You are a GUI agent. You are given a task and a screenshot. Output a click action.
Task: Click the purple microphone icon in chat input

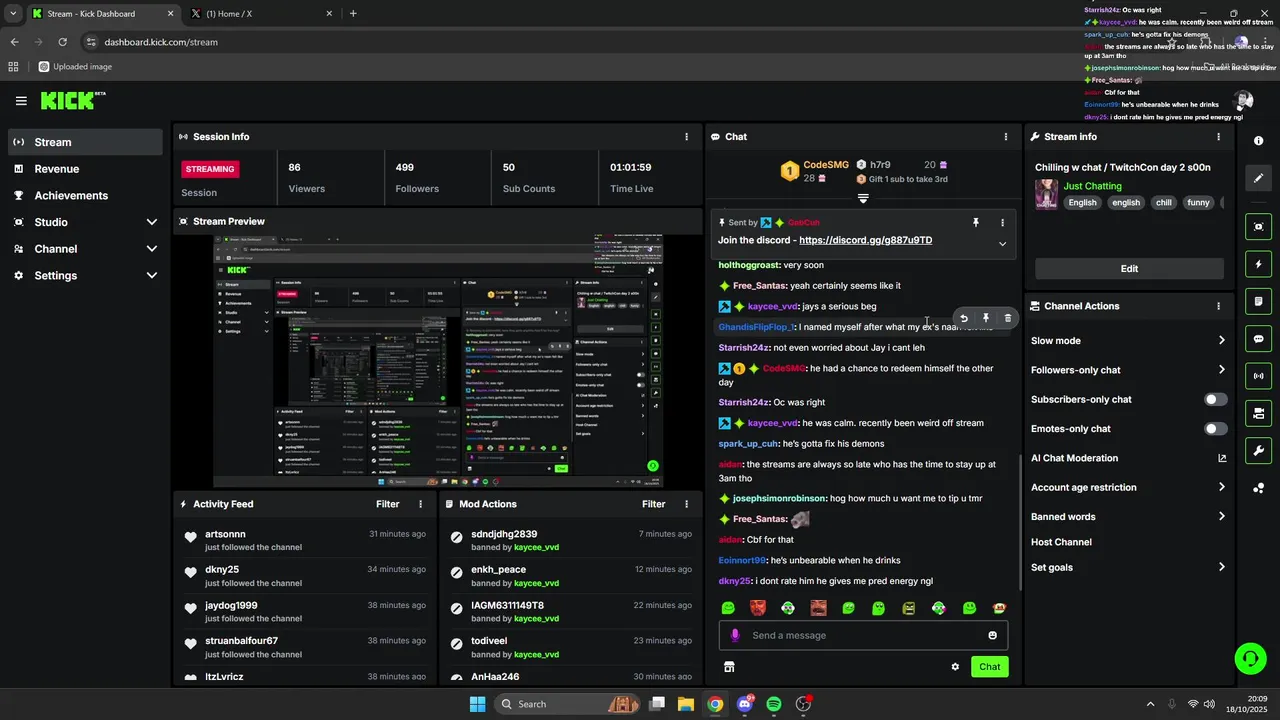coord(735,635)
